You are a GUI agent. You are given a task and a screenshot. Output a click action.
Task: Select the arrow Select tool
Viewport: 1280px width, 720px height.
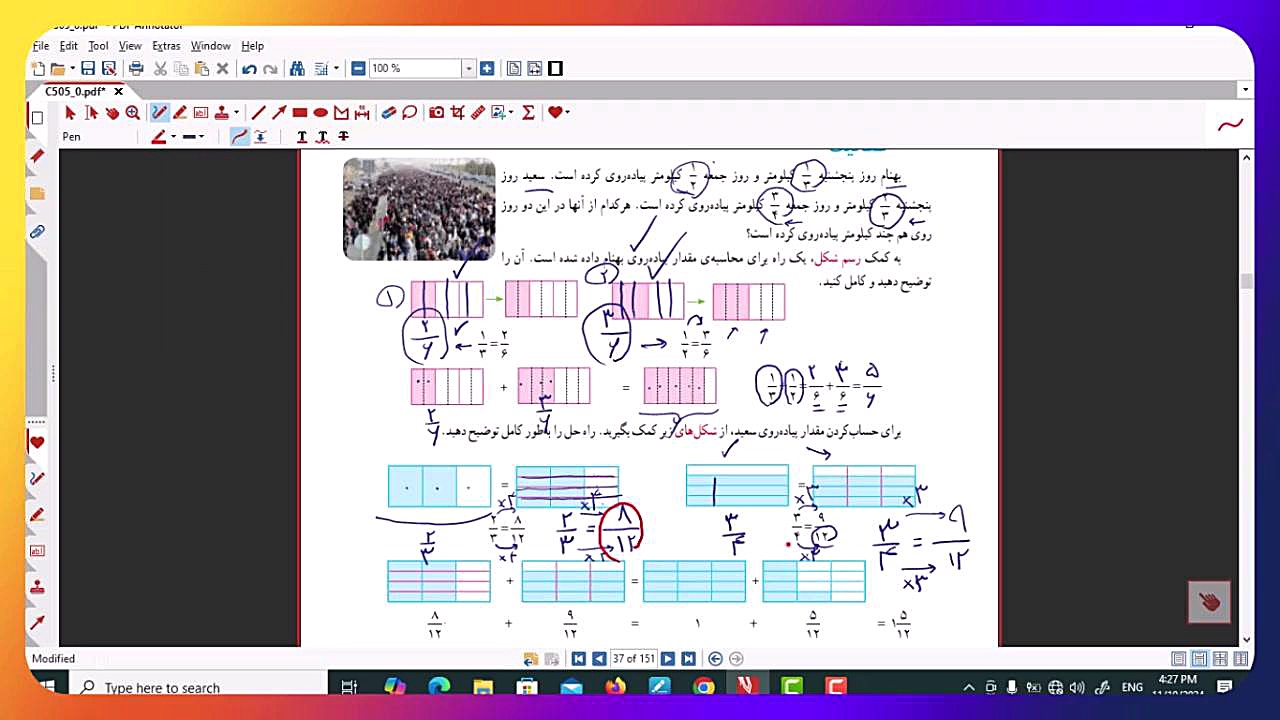click(x=71, y=113)
